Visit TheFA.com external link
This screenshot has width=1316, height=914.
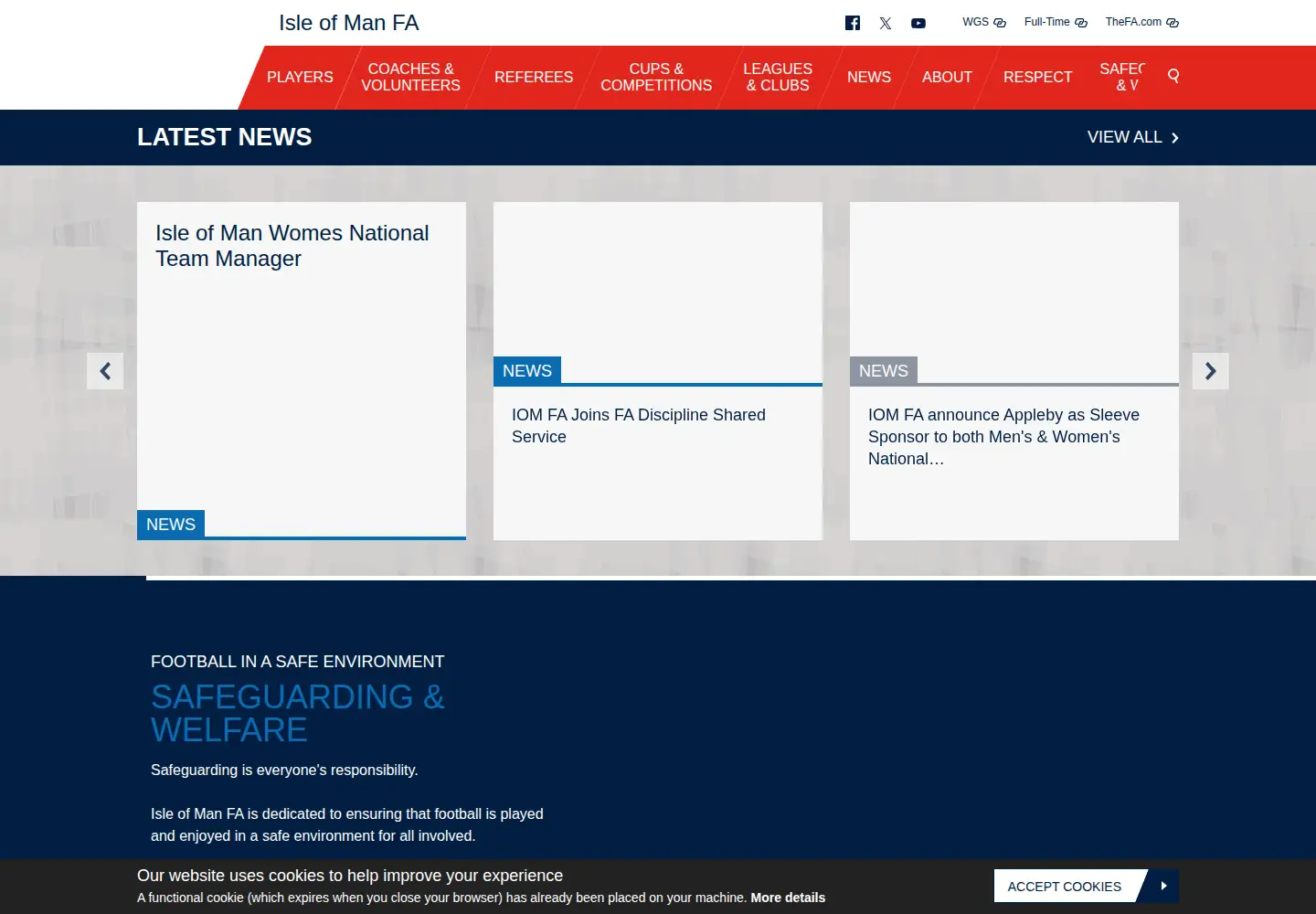1141,22
